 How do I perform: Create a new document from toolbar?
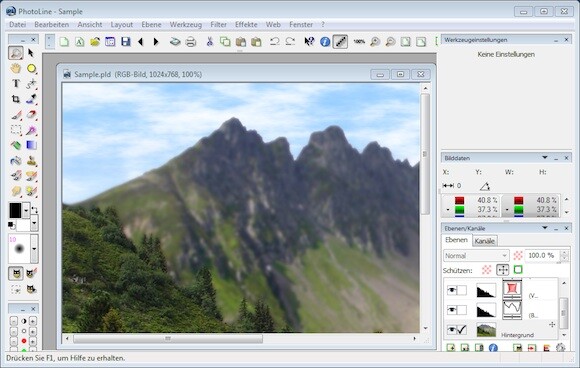64,41
